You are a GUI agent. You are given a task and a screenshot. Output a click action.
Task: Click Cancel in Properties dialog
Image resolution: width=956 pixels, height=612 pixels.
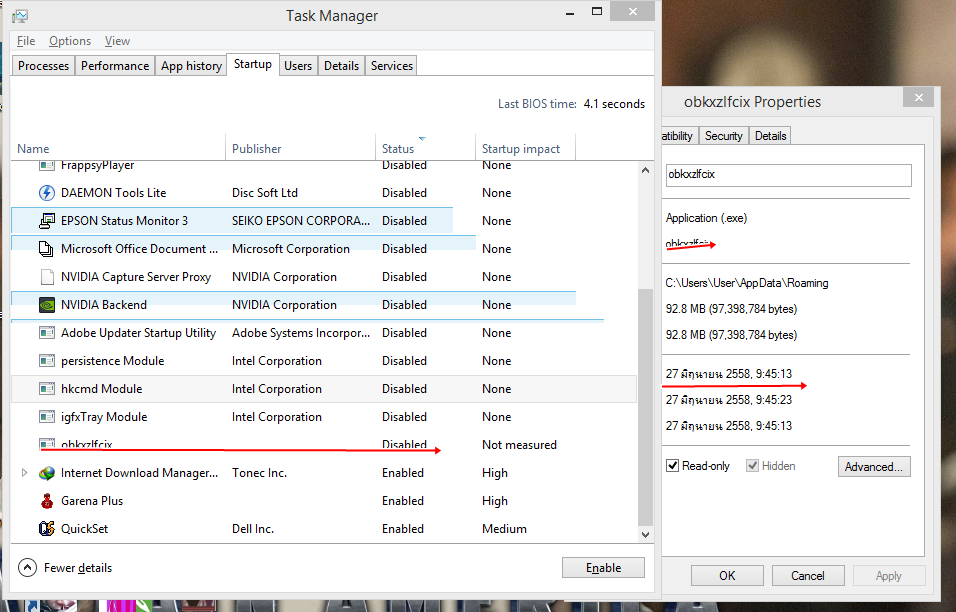808,576
